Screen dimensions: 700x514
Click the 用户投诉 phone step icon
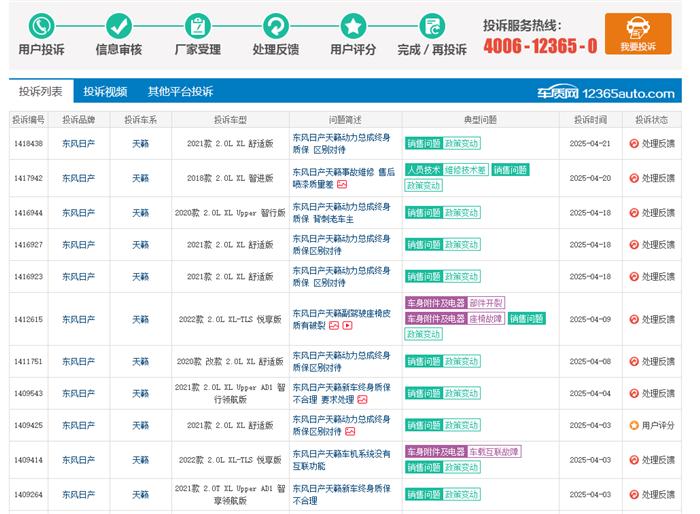click(x=42, y=26)
